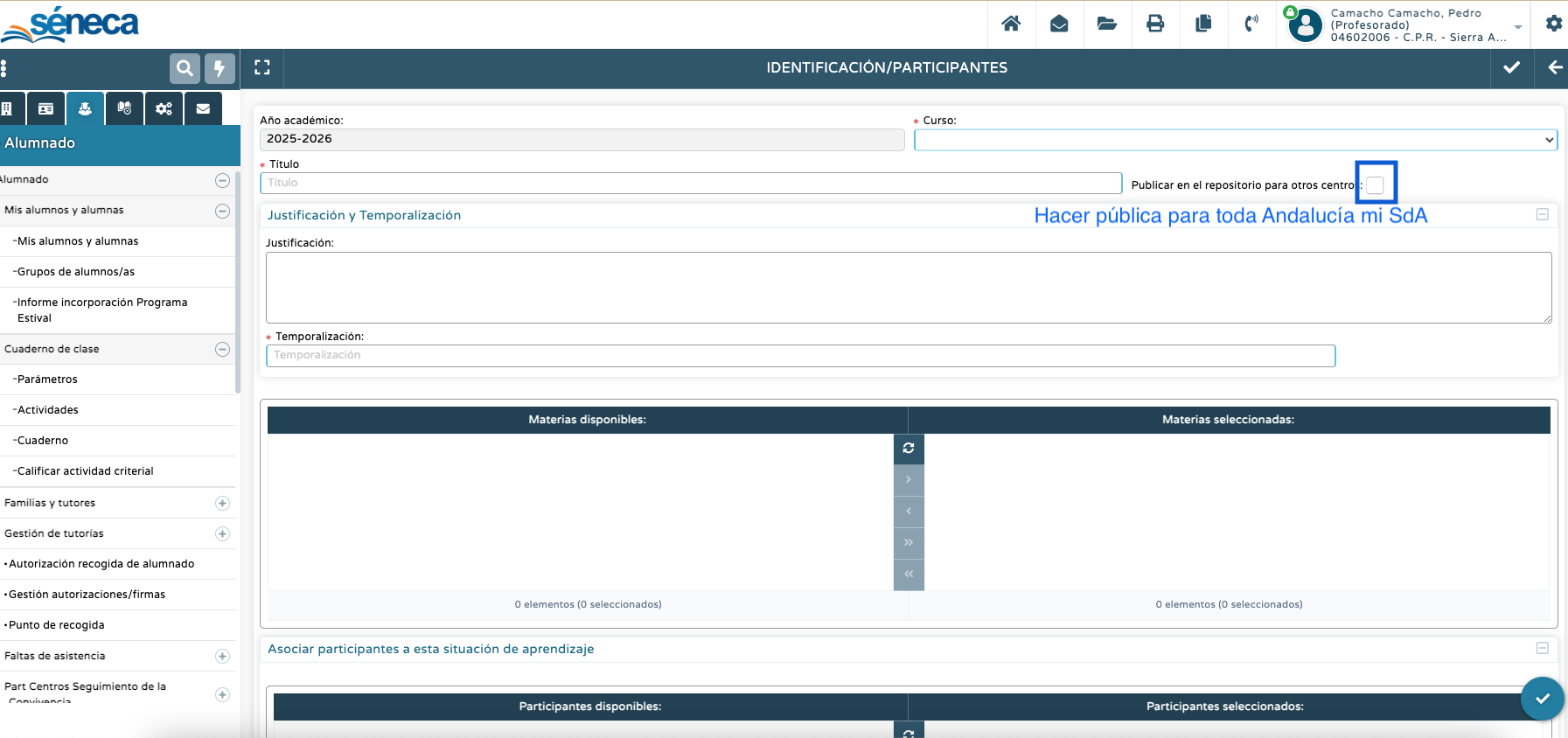
Task: Switch to the envelope messages sidebar tab
Action: click(x=203, y=108)
